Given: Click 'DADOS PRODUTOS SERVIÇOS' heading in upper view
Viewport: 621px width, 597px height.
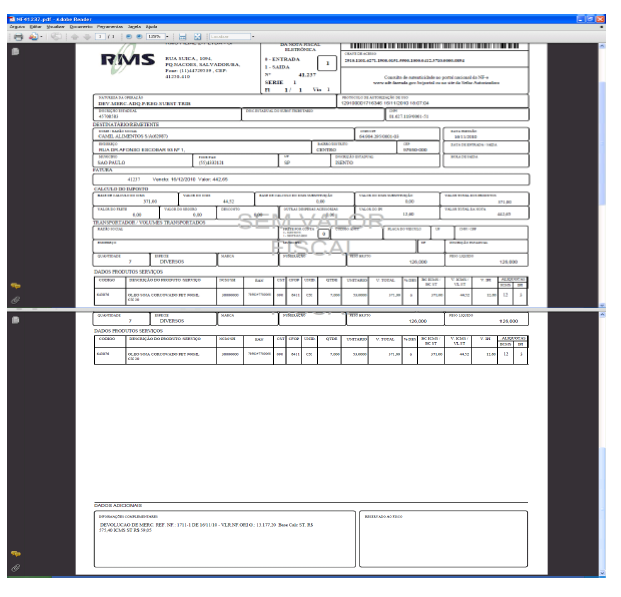Looking at the screenshot, I should [128, 272].
